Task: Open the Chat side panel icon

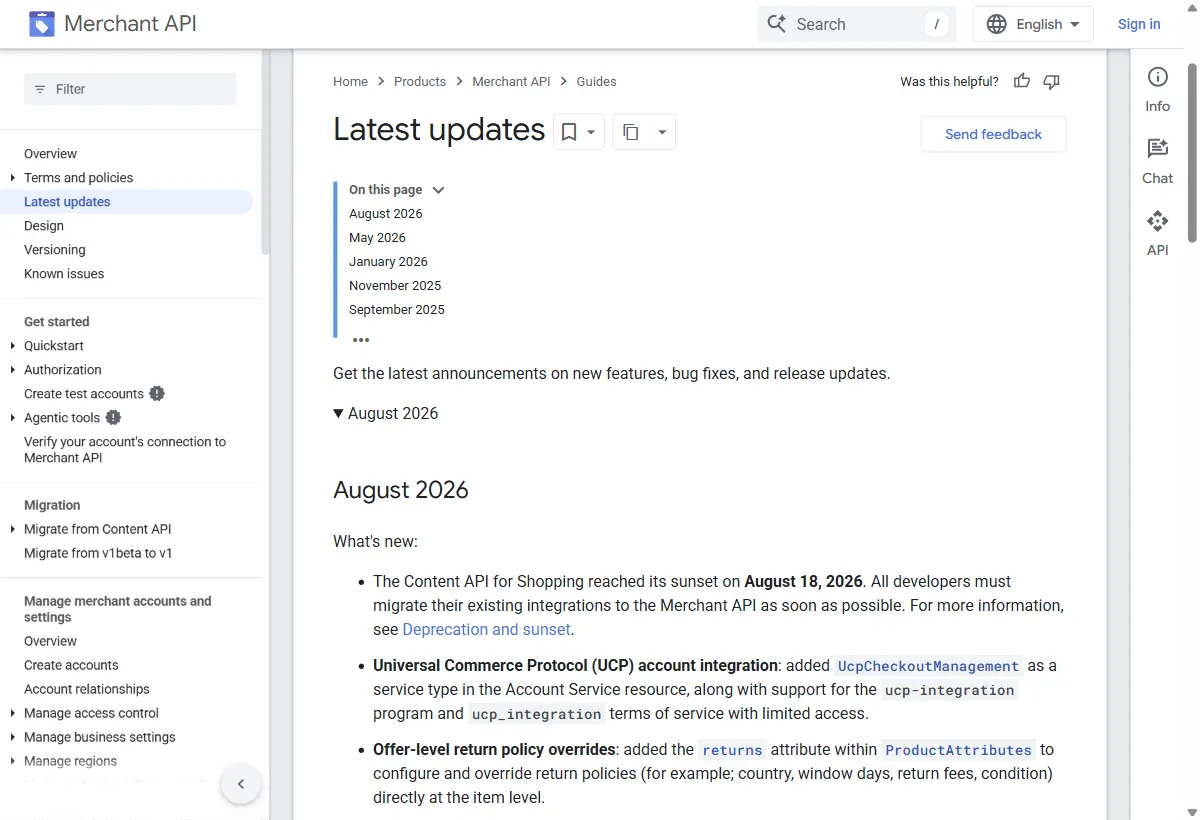Action: click(1157, 149)
